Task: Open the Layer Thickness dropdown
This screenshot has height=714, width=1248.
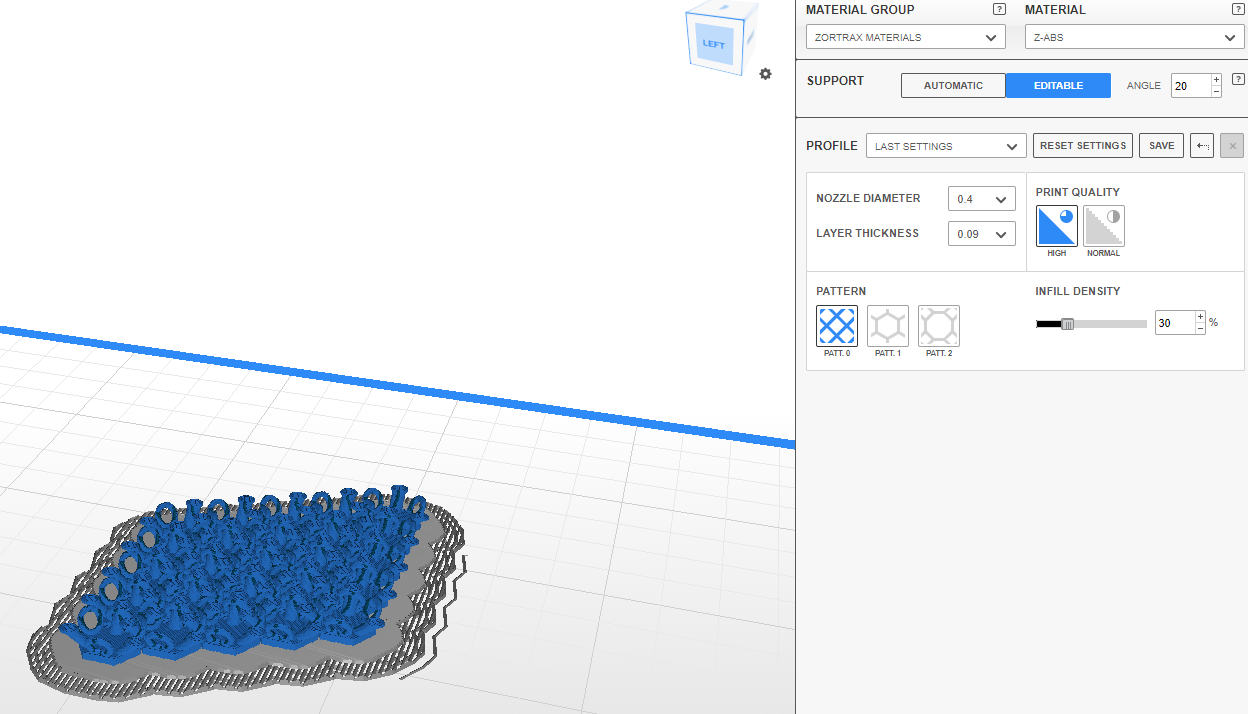Action: (982, 234)
